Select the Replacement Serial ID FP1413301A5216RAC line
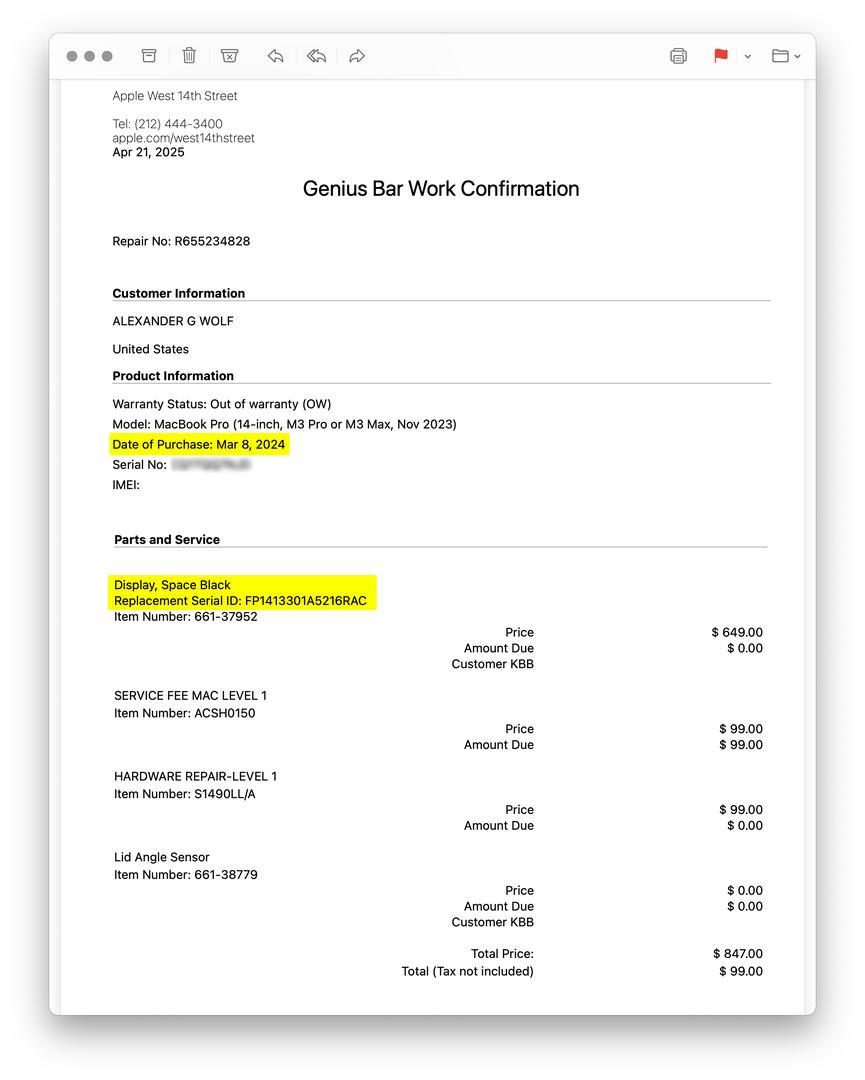This screenshot has width=865, height=1080. coord(240,601)
